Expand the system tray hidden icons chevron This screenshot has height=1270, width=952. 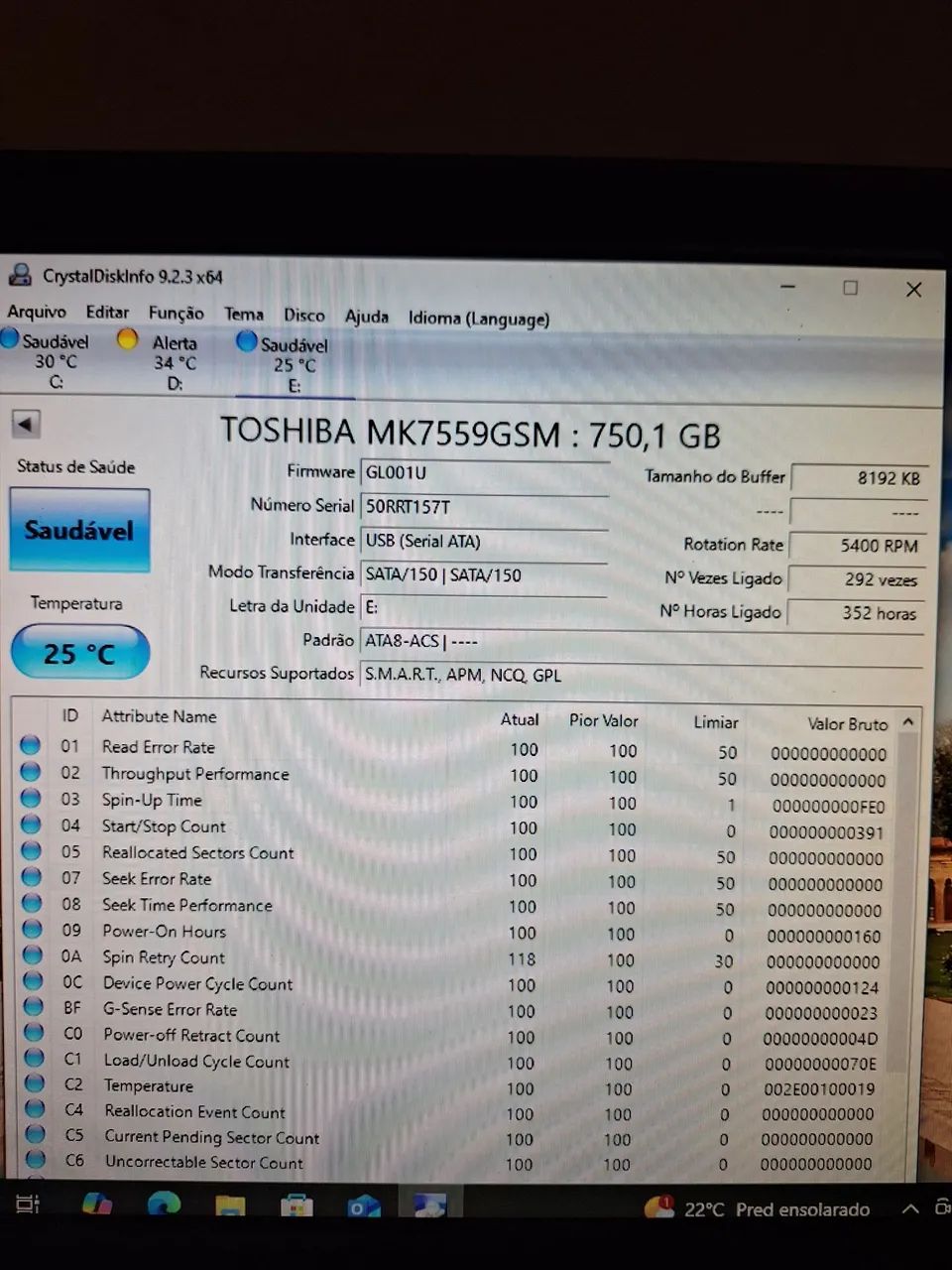click(909, 1208)
